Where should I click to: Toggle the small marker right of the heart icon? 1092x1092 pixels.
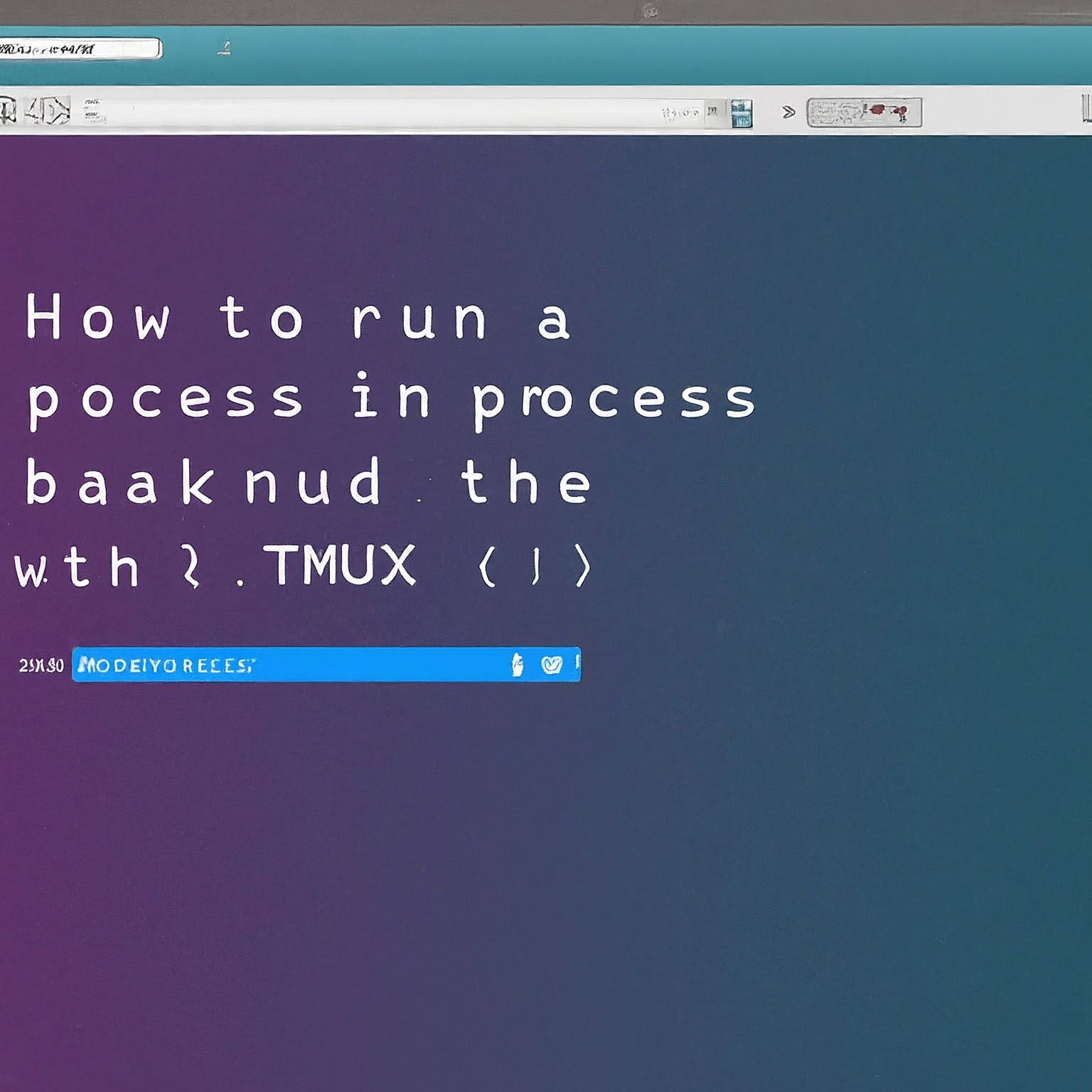[577, 663]
